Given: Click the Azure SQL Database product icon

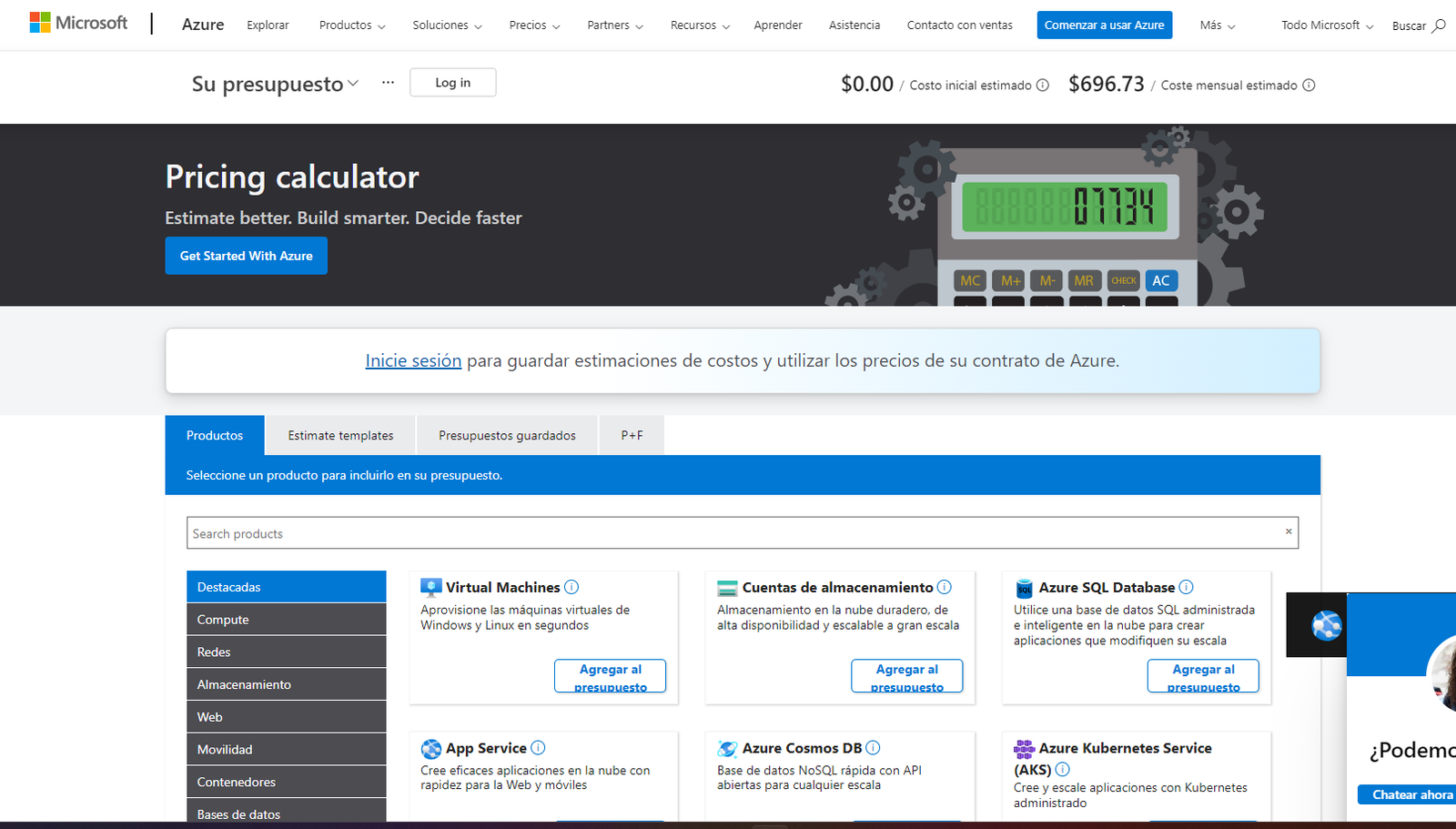Looking at the screenshot, I should coord(1024,589).
